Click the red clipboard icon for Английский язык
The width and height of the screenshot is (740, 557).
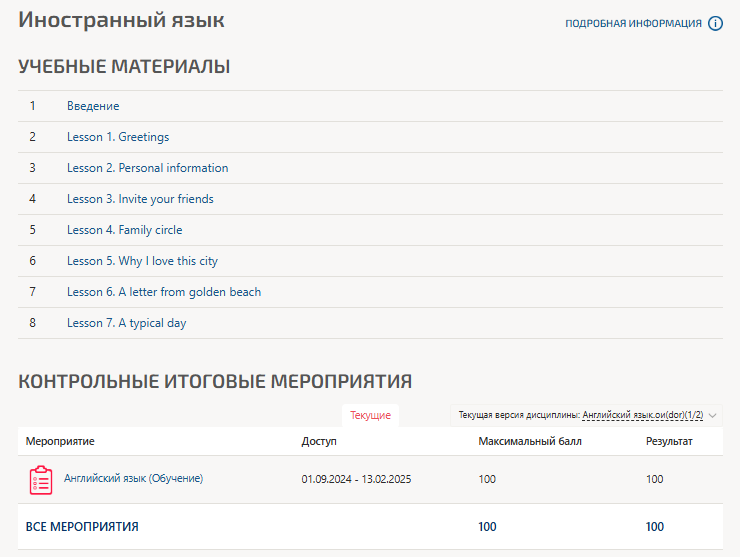(x=41, y=480)
